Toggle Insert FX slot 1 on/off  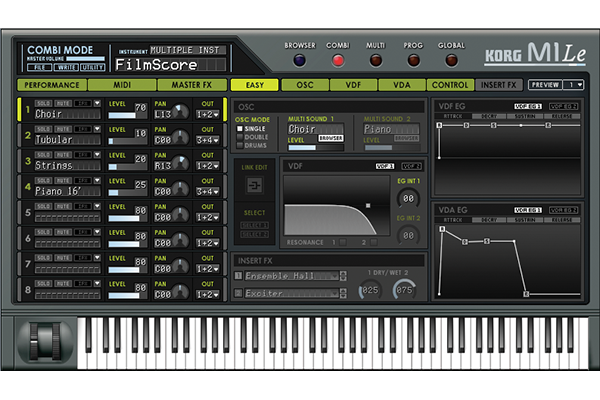(x=238, y=276)
